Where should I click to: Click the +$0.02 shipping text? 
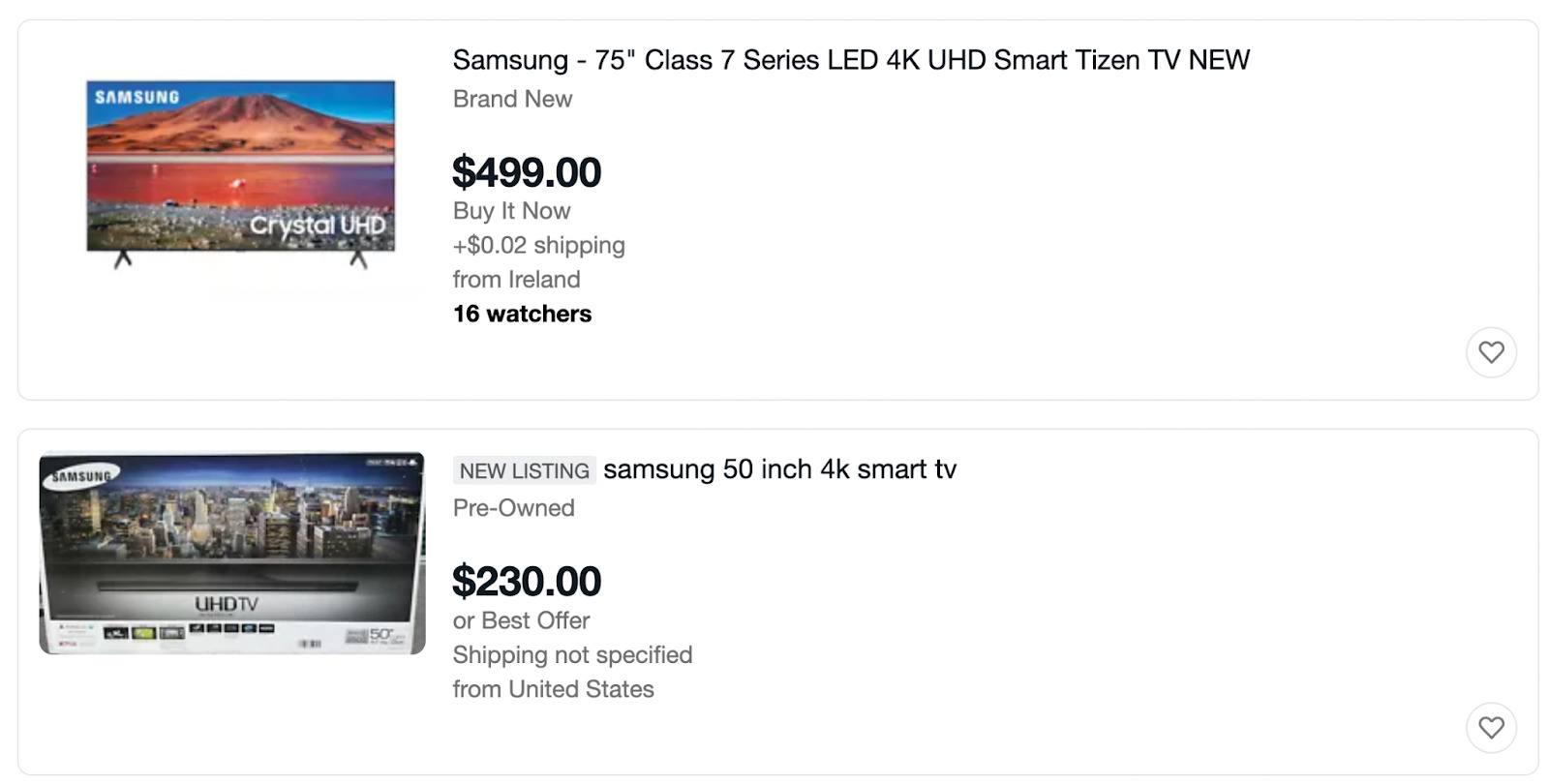tap(538, 245)
